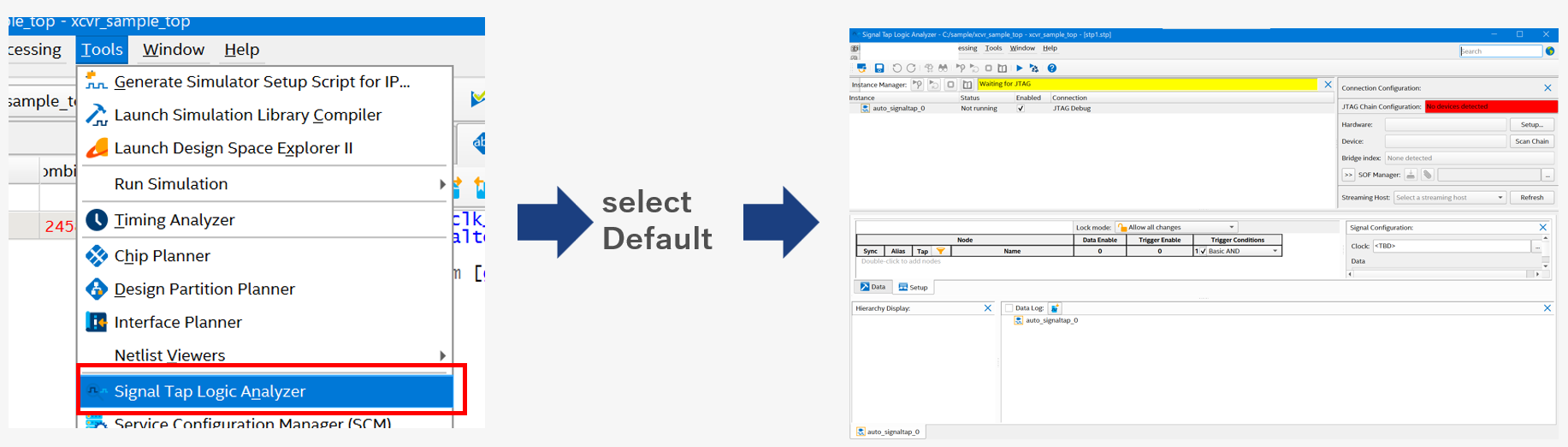This screenshot has height=447, width=1568.
Task: Click the Timing Analyzer menu entry
Action: [x=175, y=220]
